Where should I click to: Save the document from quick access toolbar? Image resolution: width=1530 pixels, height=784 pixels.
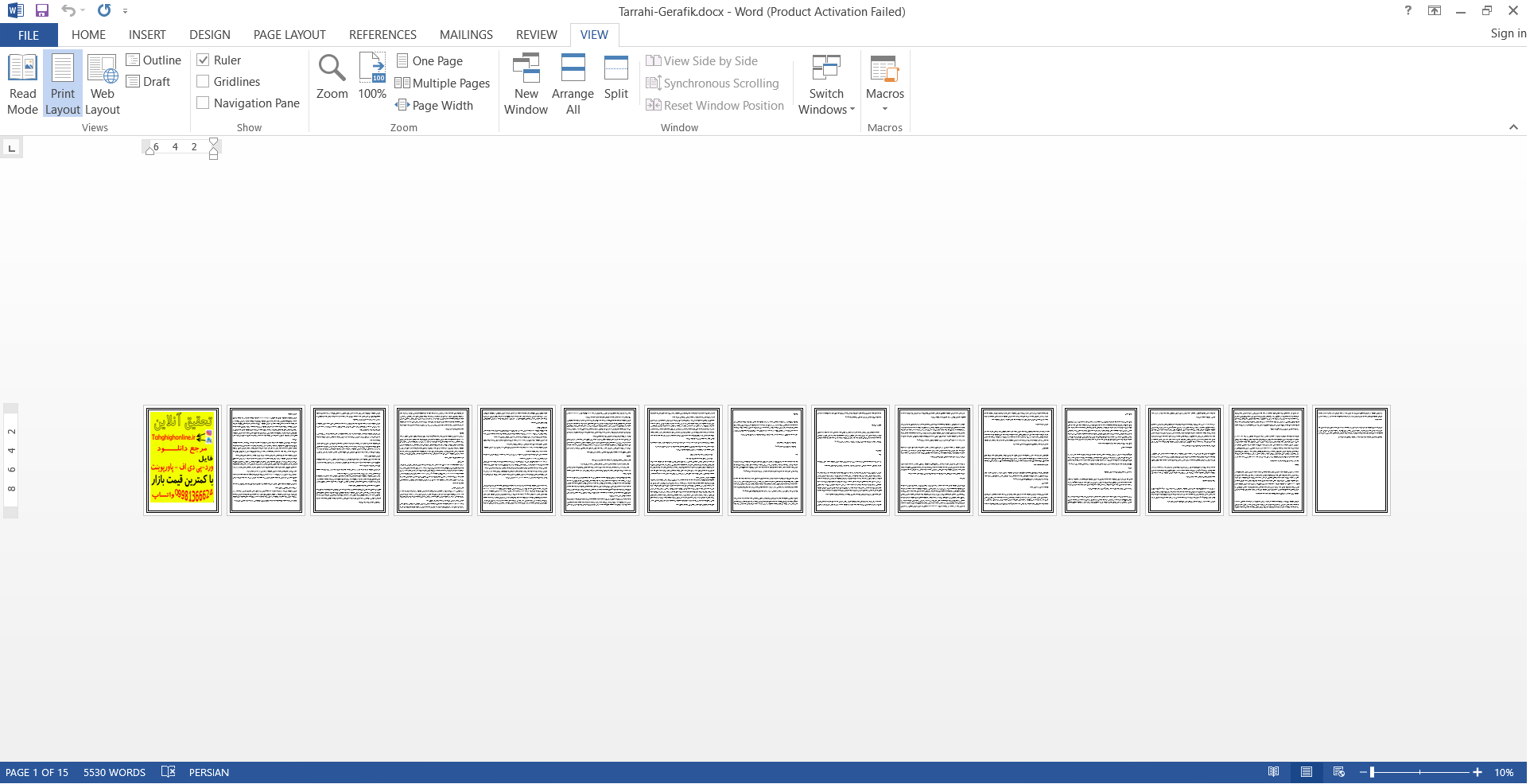click(x=42, y=11)
